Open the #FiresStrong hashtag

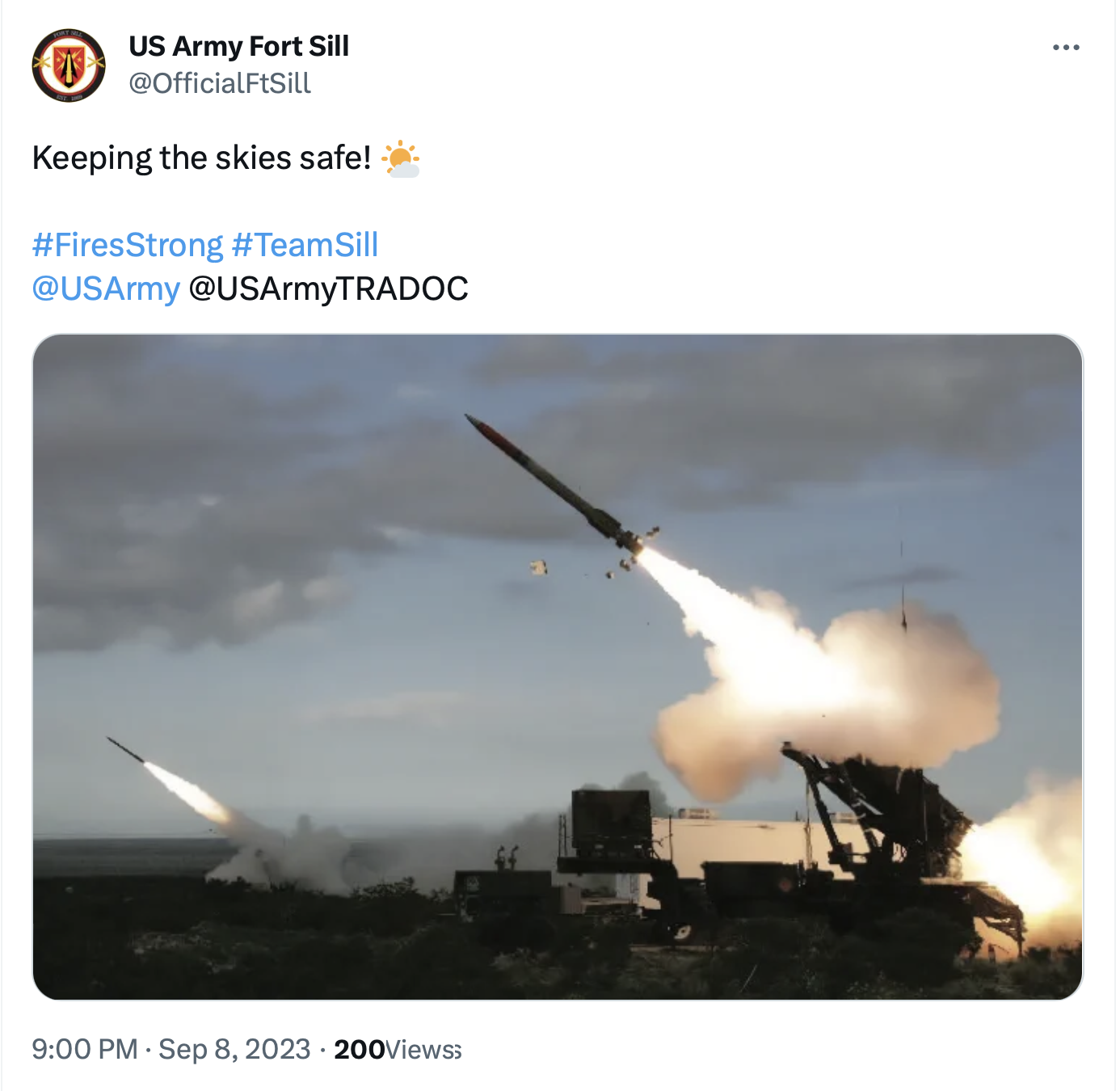pyautogui.click(x=128, y=245)
